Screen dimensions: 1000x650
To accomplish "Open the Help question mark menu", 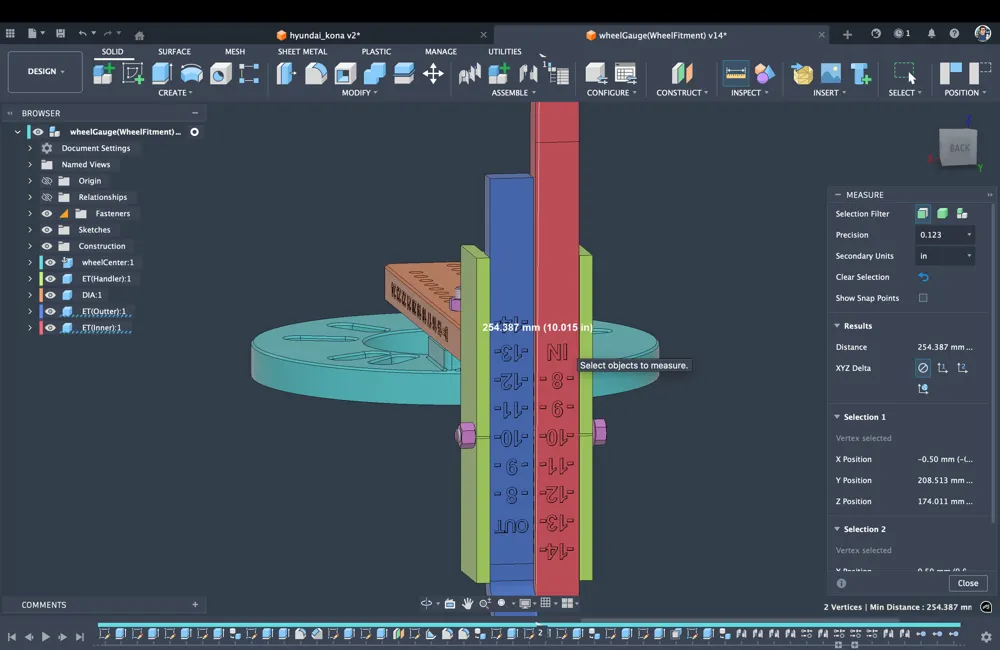I will click(954, 34).
